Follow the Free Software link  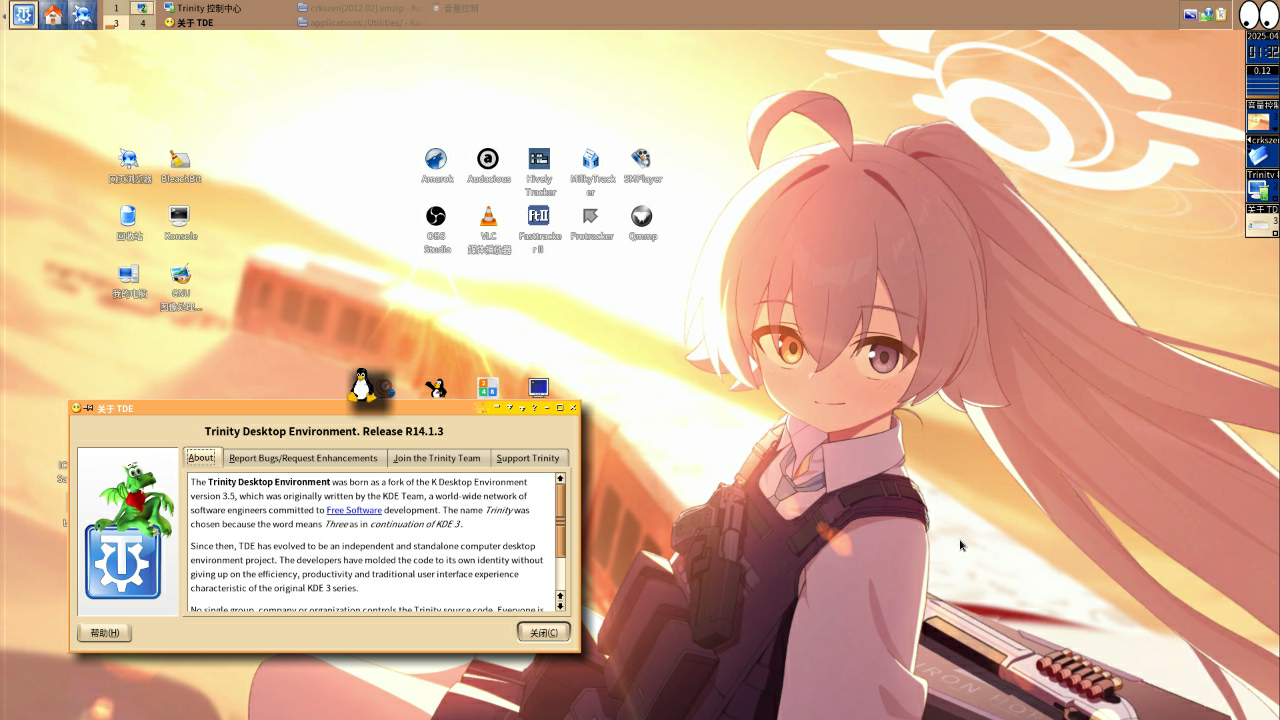(x=354, y=510)
